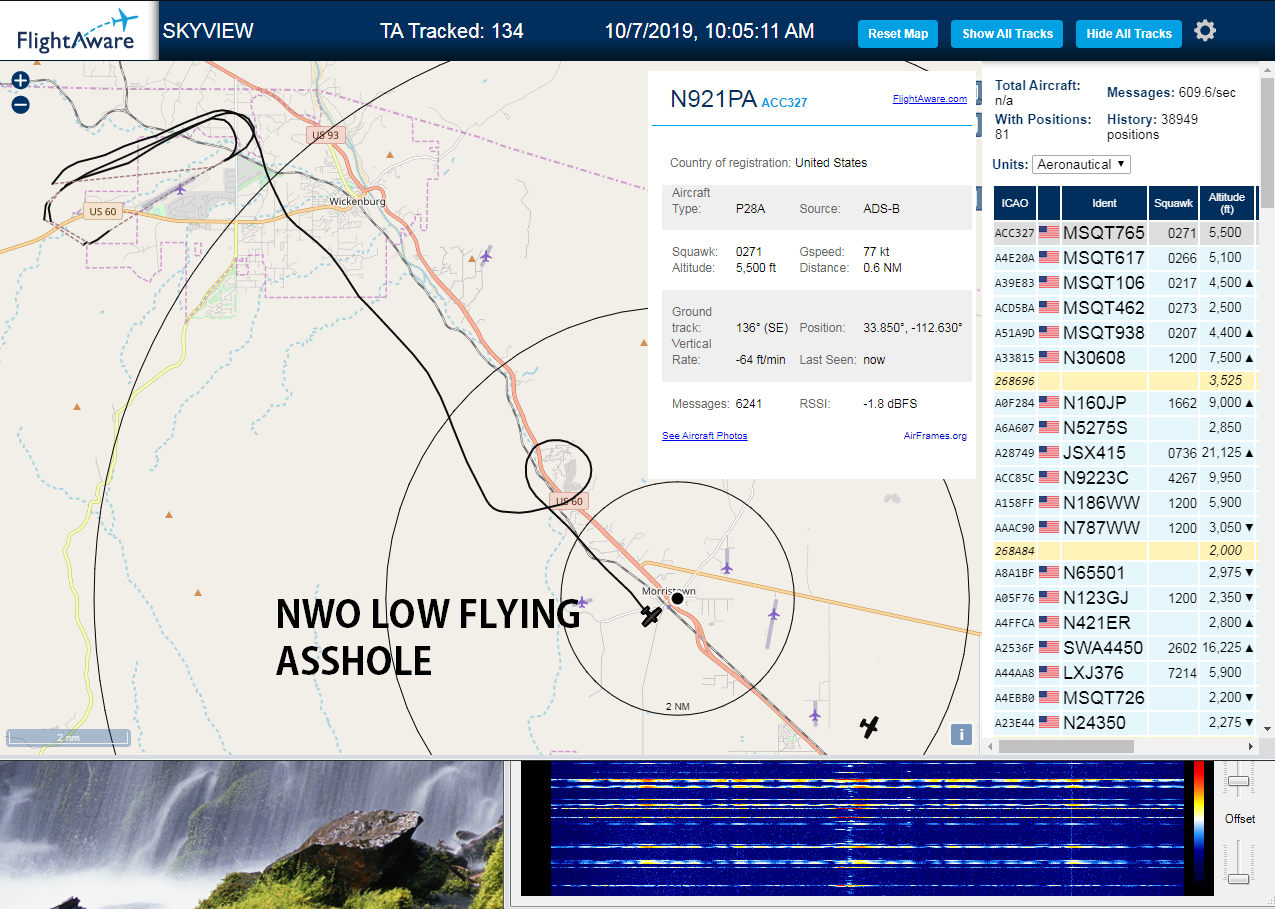Select the N65501 aircraft row
Screen dimensions: 1275x909
tap(1124, 573)
